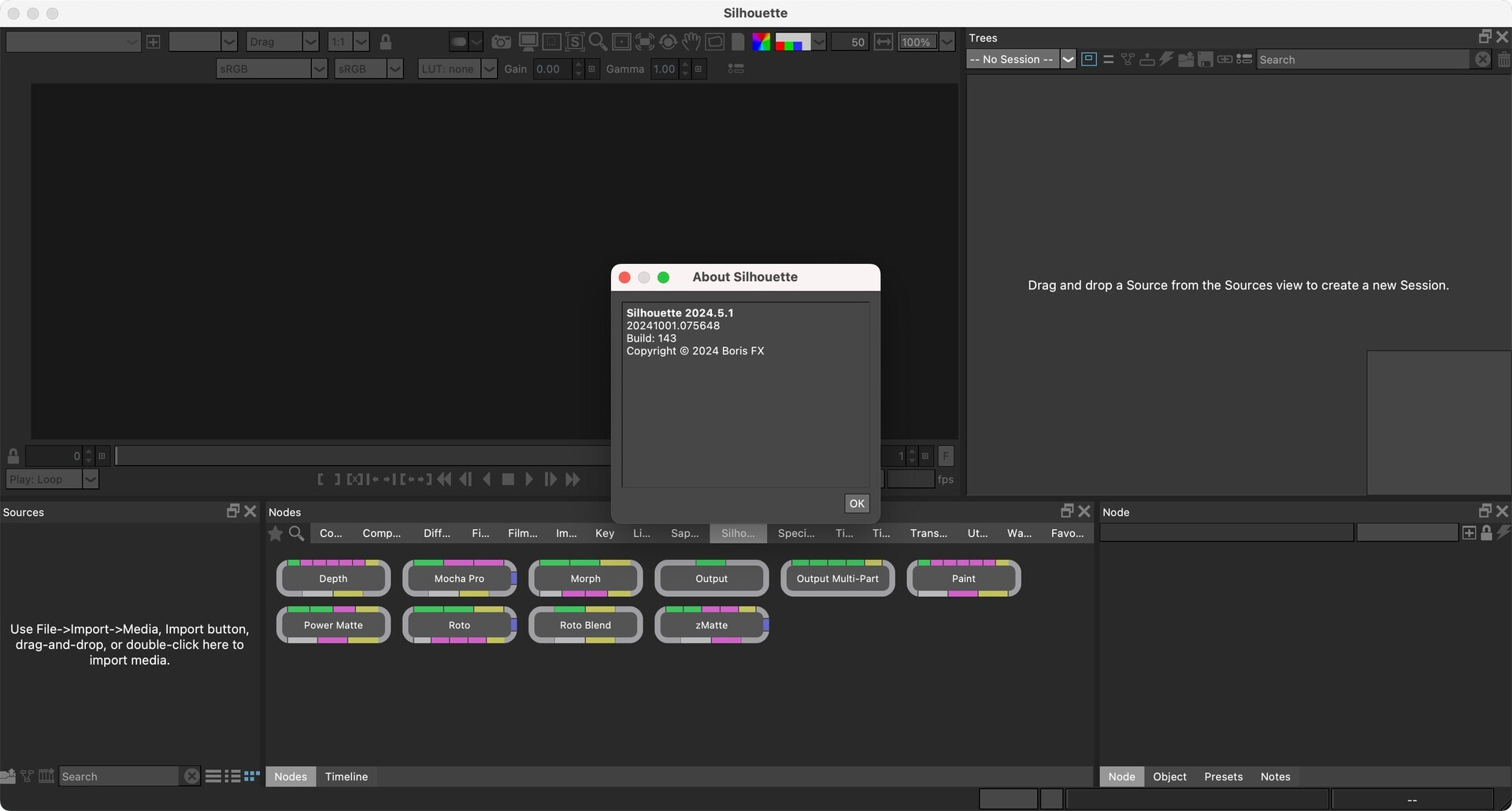Toggle the lock icon in Node panel
The width and height of the screenshot is (1512, 811).
pyautogui.click(x=1486, y=533)
